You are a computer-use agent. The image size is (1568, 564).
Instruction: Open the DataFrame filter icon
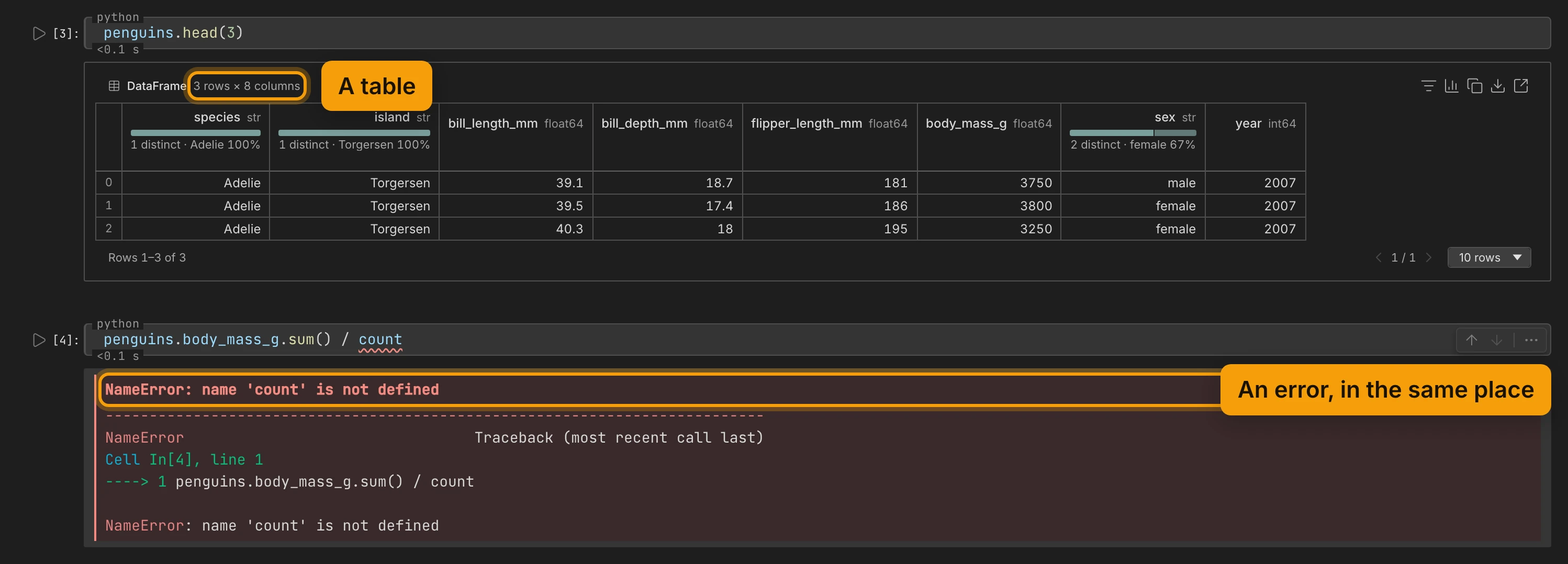pyautogui.click(x=1428, y=86)
